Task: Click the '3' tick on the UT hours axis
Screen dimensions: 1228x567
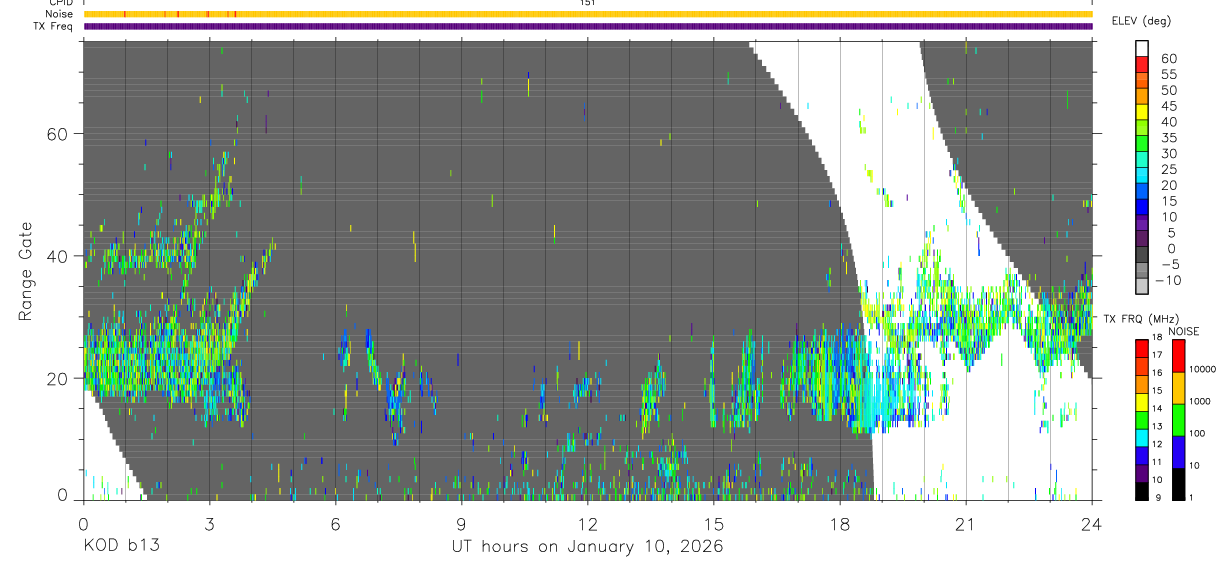Action: click(209, 524)
